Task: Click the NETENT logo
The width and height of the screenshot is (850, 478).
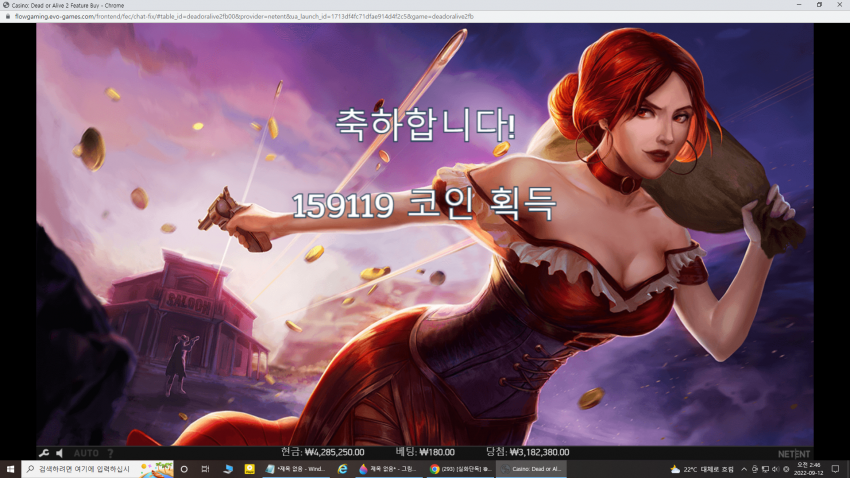Action: point(794,454)
